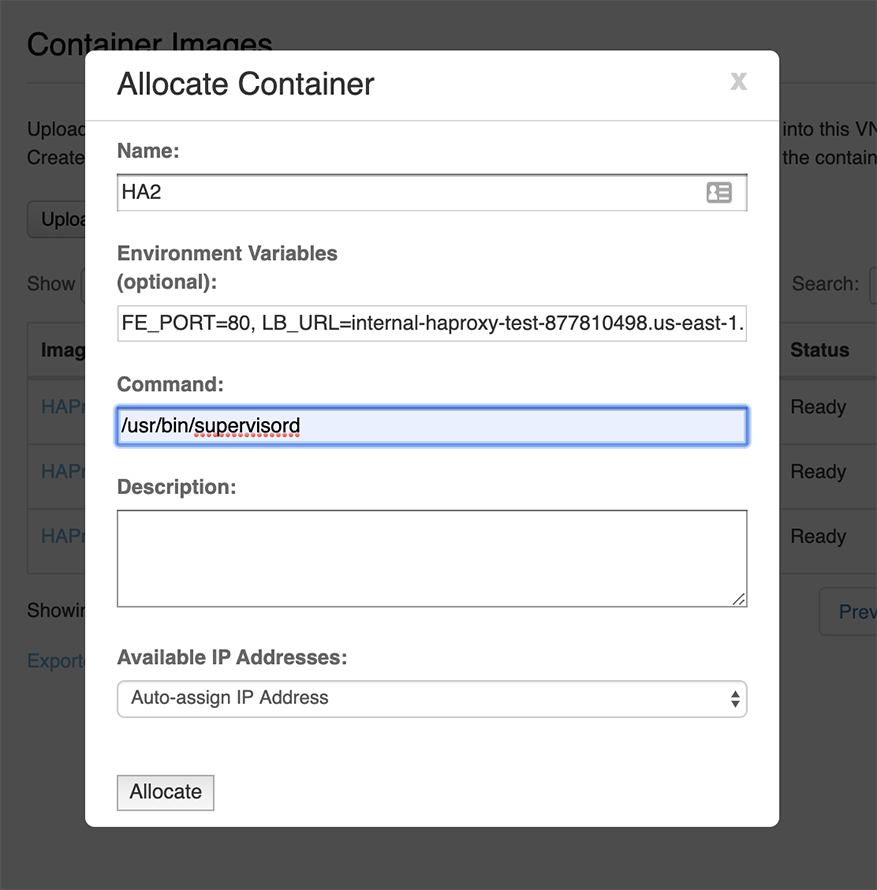Open the third HAProxy image link
The width and height of the screenshot is (877, 890).
click(62, 537)
